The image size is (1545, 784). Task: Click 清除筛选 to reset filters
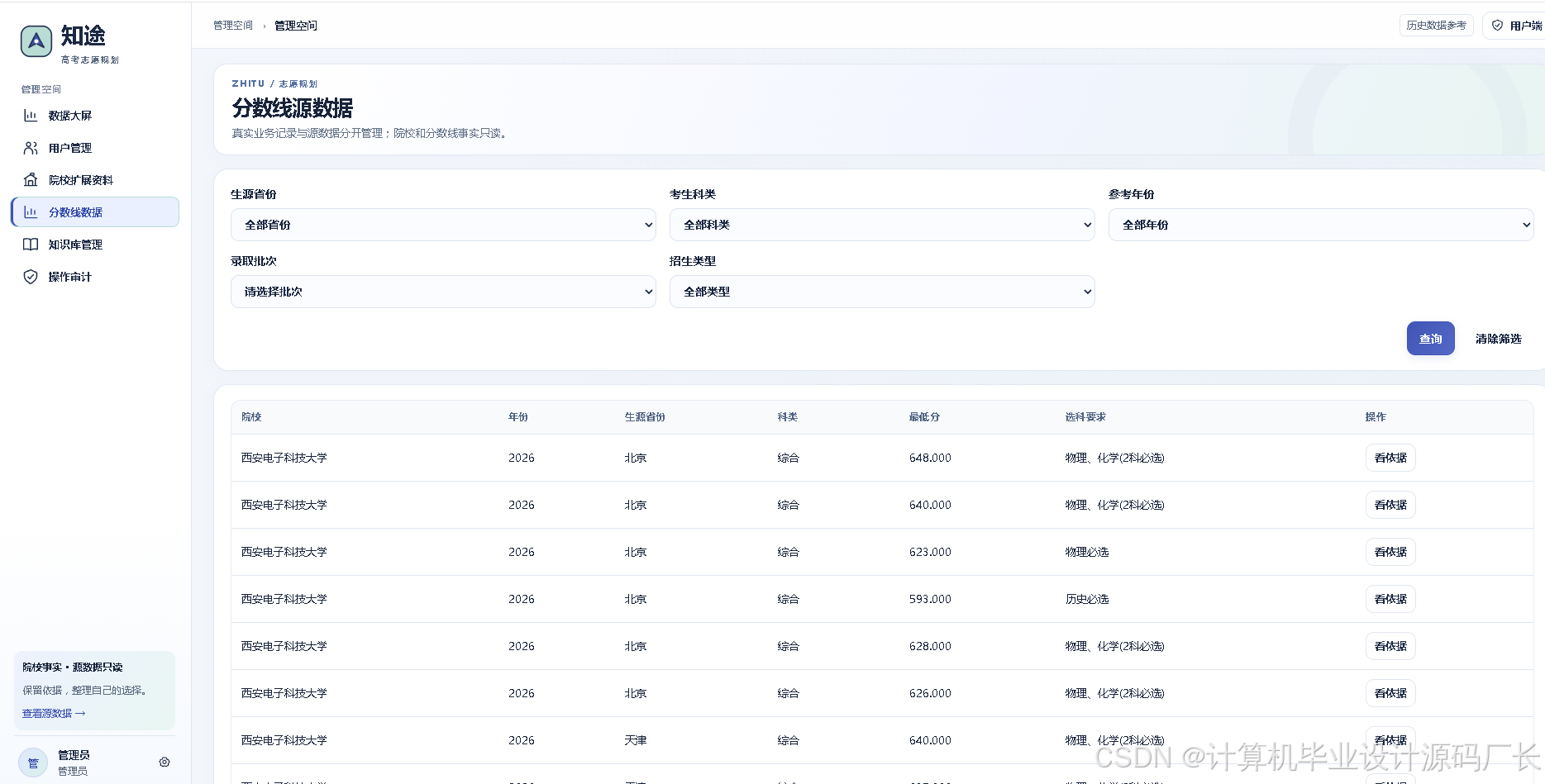(x=1499, y=339)
